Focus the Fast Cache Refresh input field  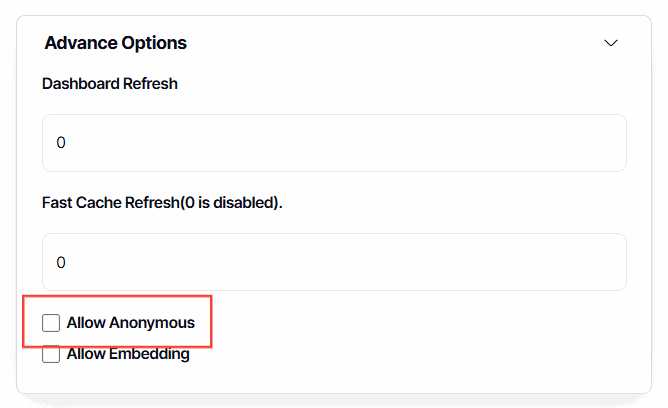(x=334, y=262)
